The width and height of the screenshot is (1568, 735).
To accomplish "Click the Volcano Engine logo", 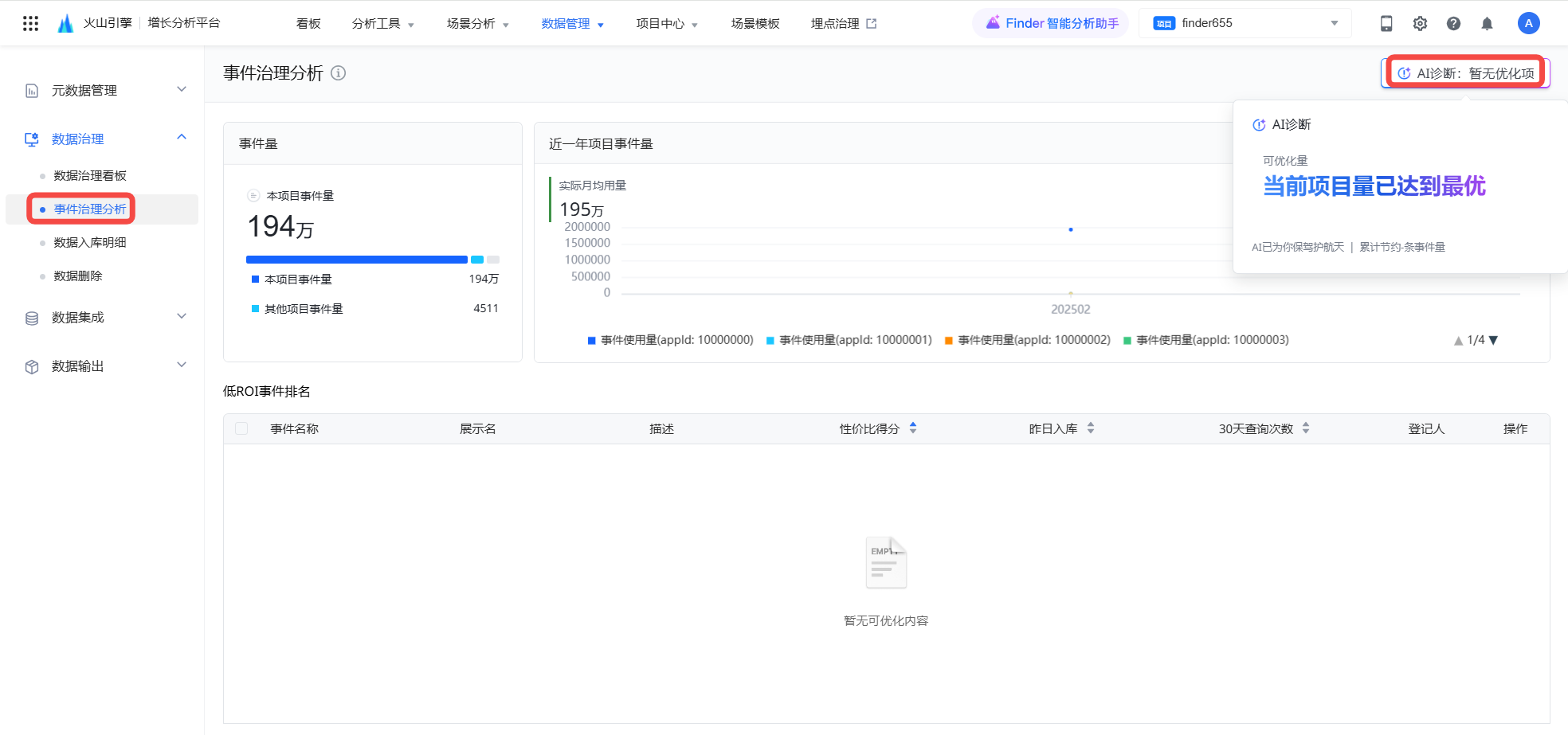I will (x=65, y=23).
